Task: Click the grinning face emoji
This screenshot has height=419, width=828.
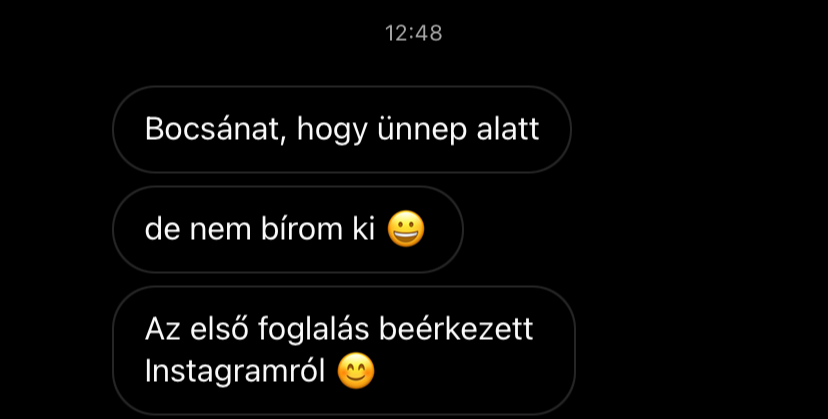Action: coord(406,229)
